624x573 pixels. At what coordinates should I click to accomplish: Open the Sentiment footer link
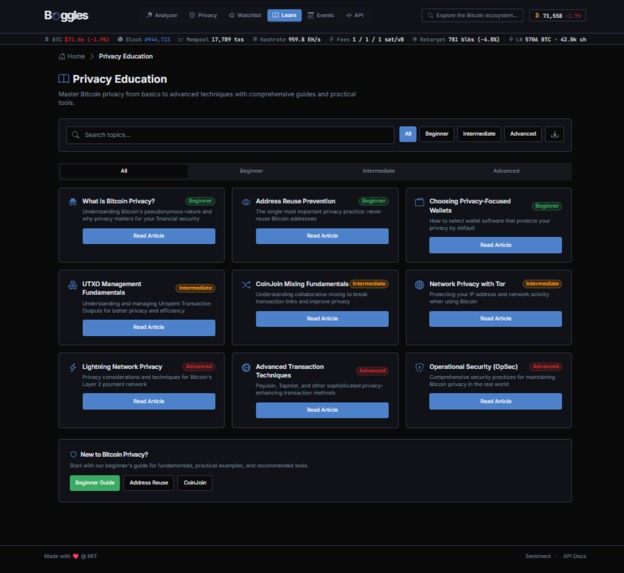tap(538, 556)
